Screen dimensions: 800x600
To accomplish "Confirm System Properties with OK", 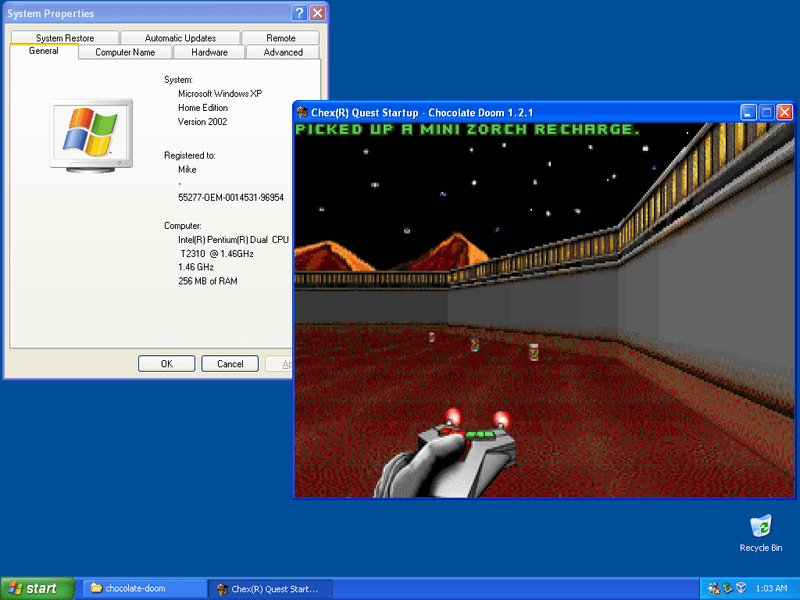I will click(166, 364).
